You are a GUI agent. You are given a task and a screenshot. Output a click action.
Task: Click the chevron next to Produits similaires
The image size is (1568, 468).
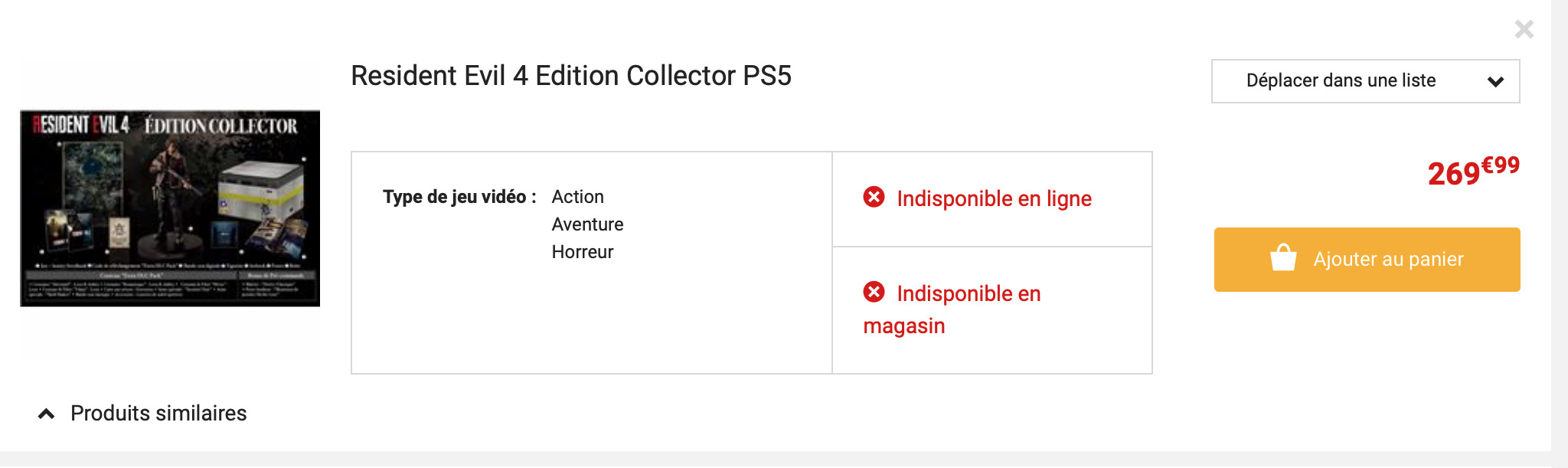coord(47,414)
